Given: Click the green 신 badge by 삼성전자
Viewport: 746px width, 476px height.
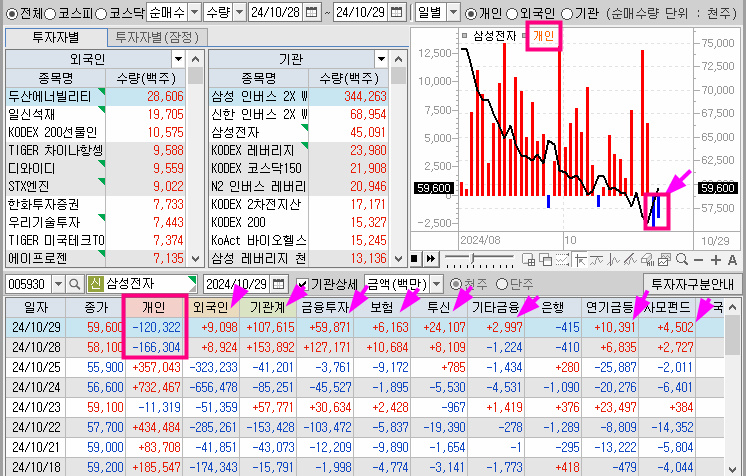Looking at the screenshot, I should [95, 284].
